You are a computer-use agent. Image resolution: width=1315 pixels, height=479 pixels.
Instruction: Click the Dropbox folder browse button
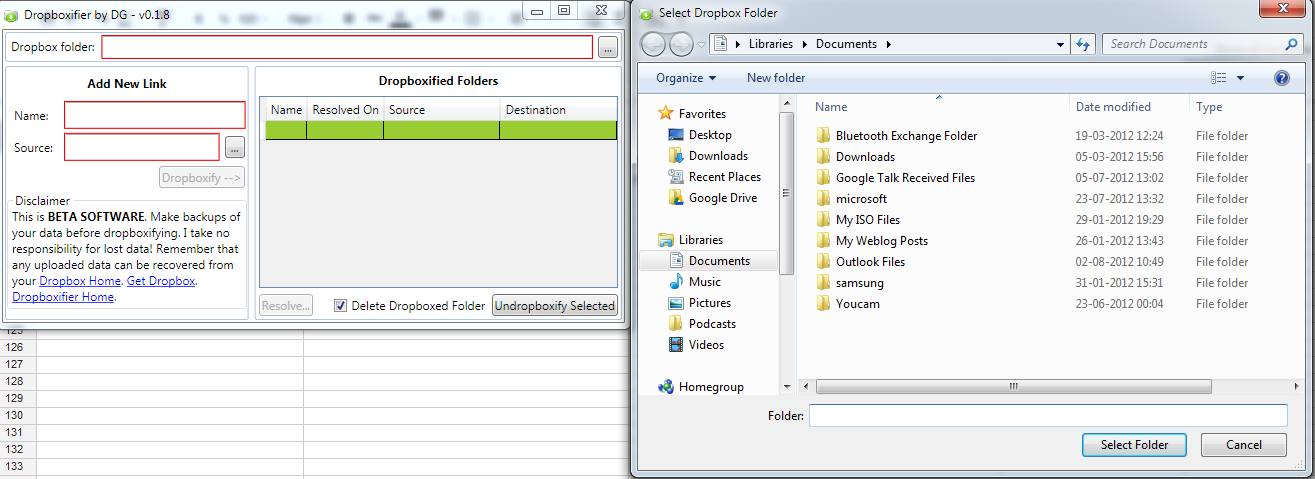click(607, 47)
